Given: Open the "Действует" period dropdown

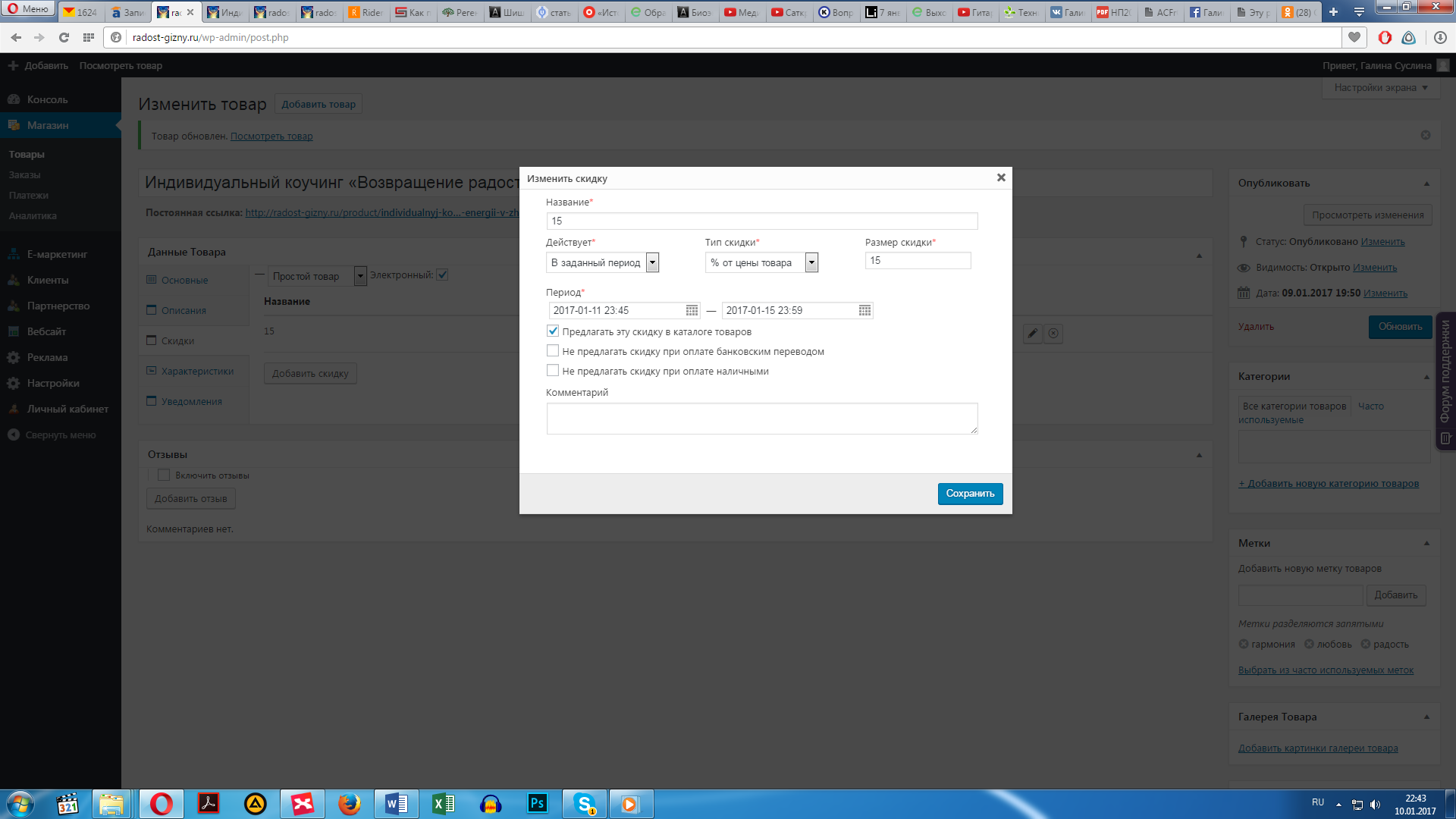Looking at the screenshot, I should point(602,262).
